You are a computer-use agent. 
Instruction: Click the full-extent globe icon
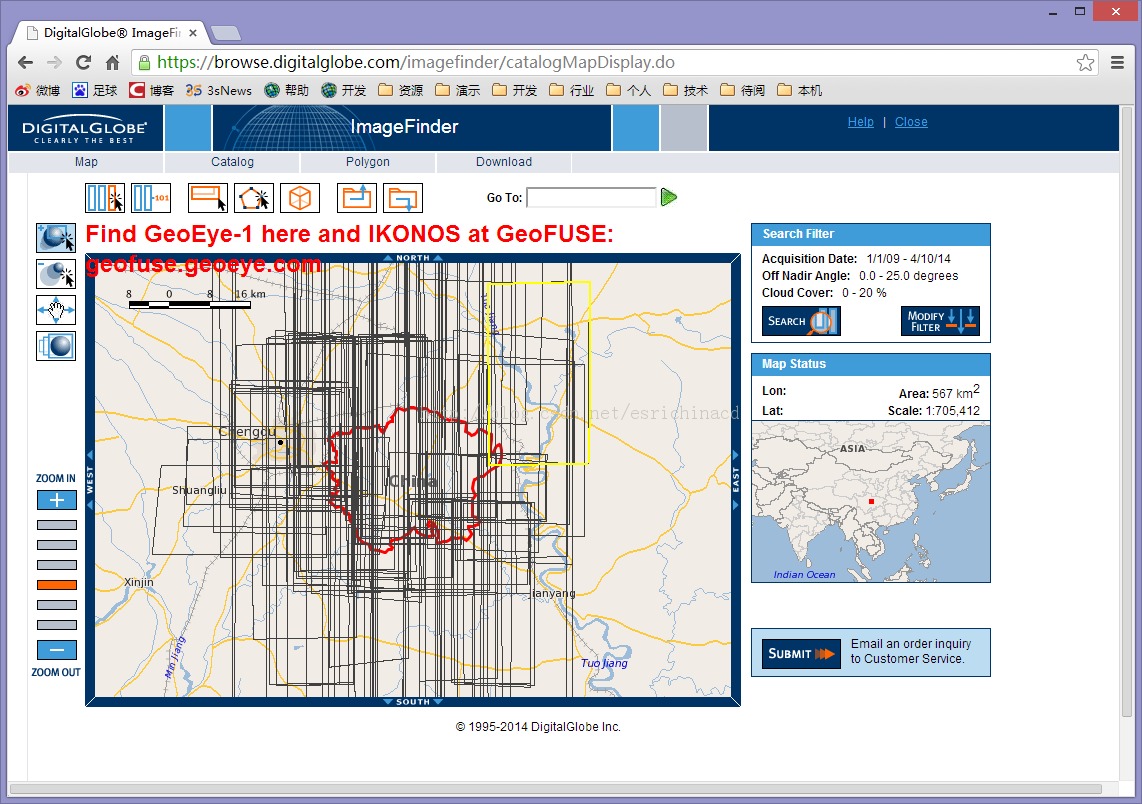56,346
